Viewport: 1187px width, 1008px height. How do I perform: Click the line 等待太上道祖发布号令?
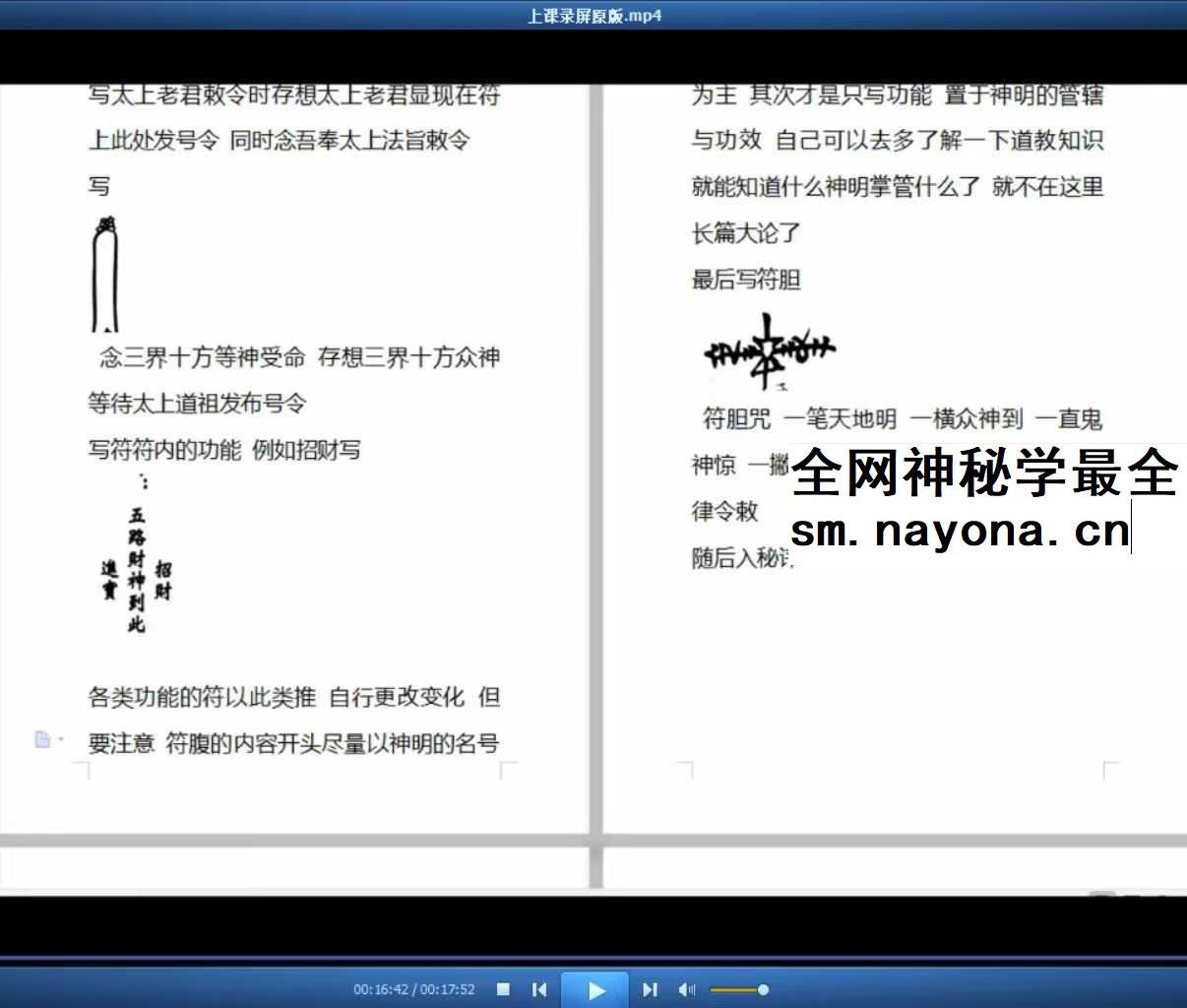point(197,403)
